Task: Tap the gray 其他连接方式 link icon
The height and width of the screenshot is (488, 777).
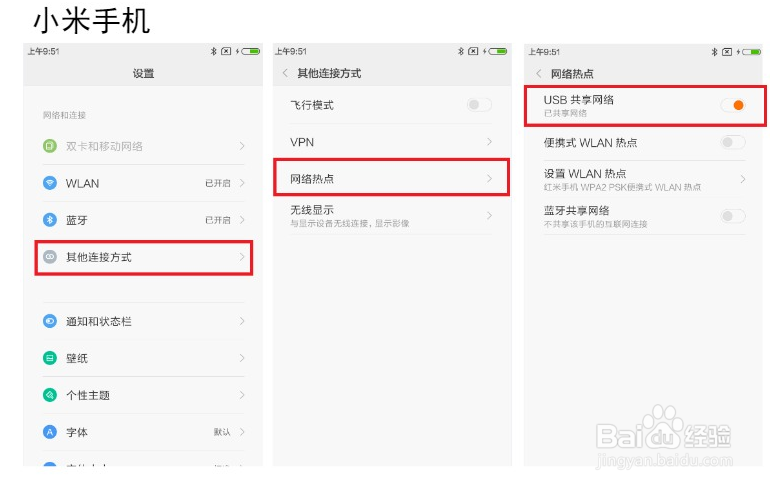Action: pyautogui.click(x=50, y=257)
